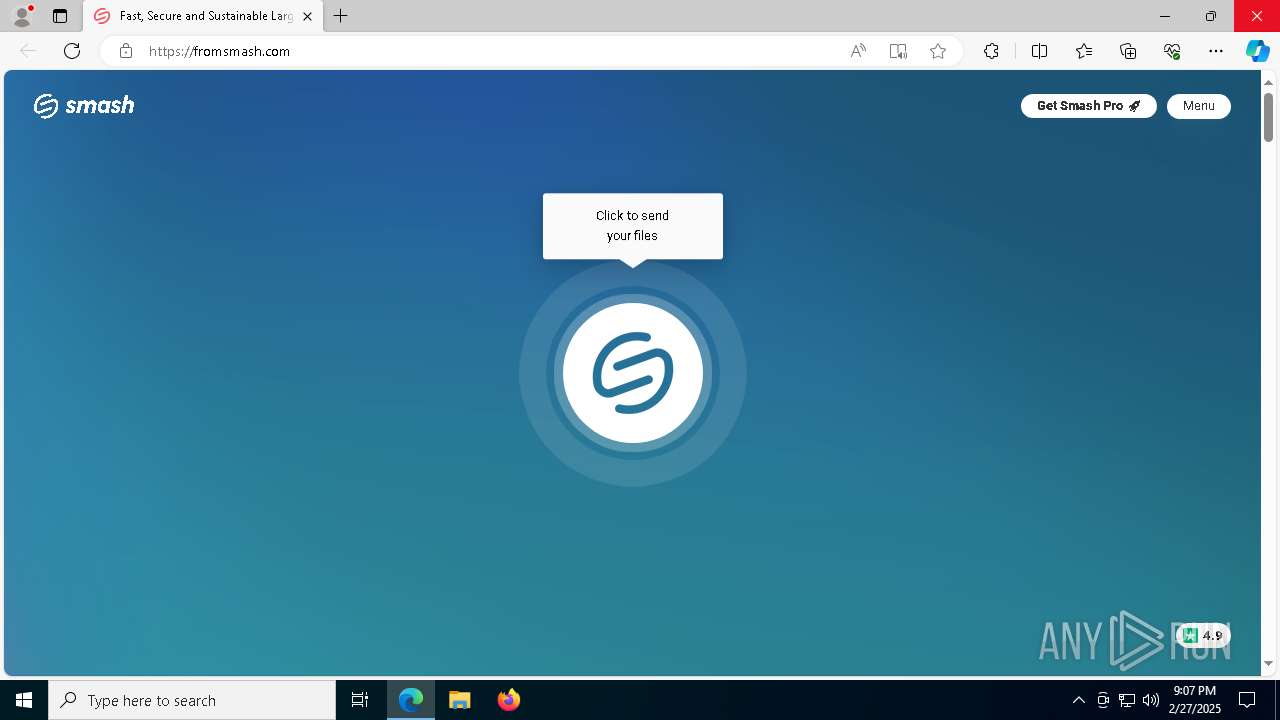Click the page vertical scrollbar thumb
The width and height of the screenshot is (1280, 720).
point(1268,117)
